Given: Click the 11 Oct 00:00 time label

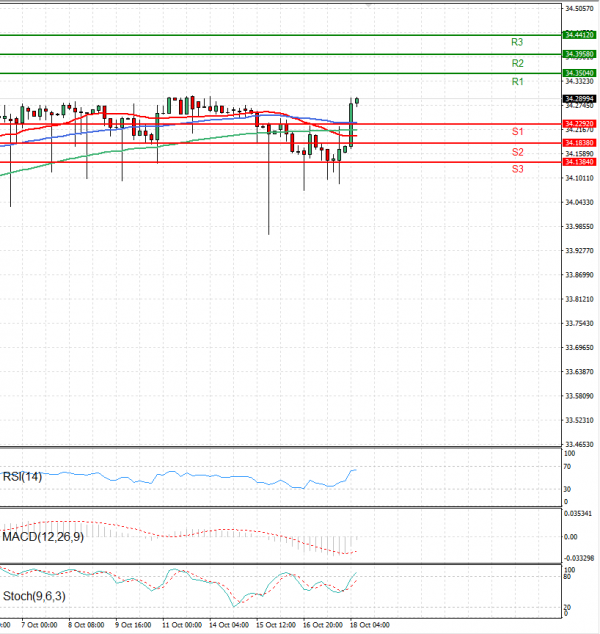Looking at the screenshot, I should point(182,625).
